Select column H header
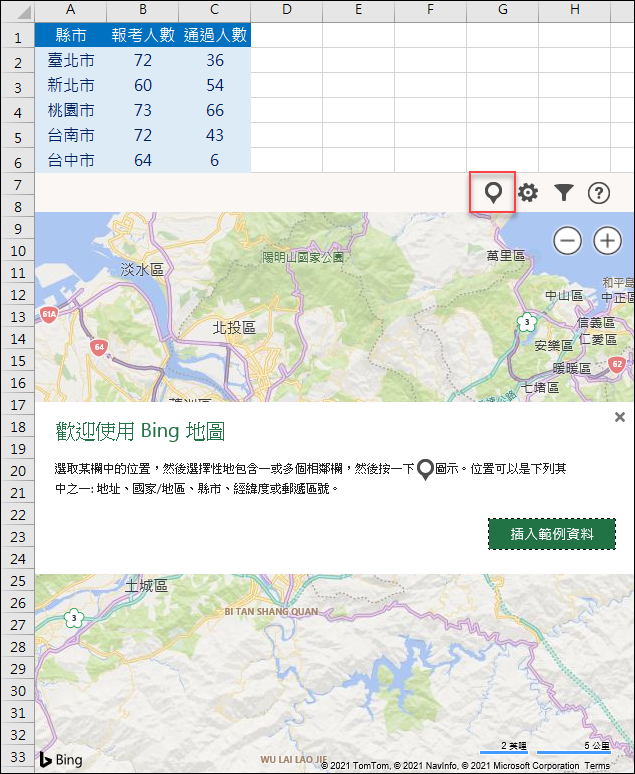 click(x=574, y=10)
